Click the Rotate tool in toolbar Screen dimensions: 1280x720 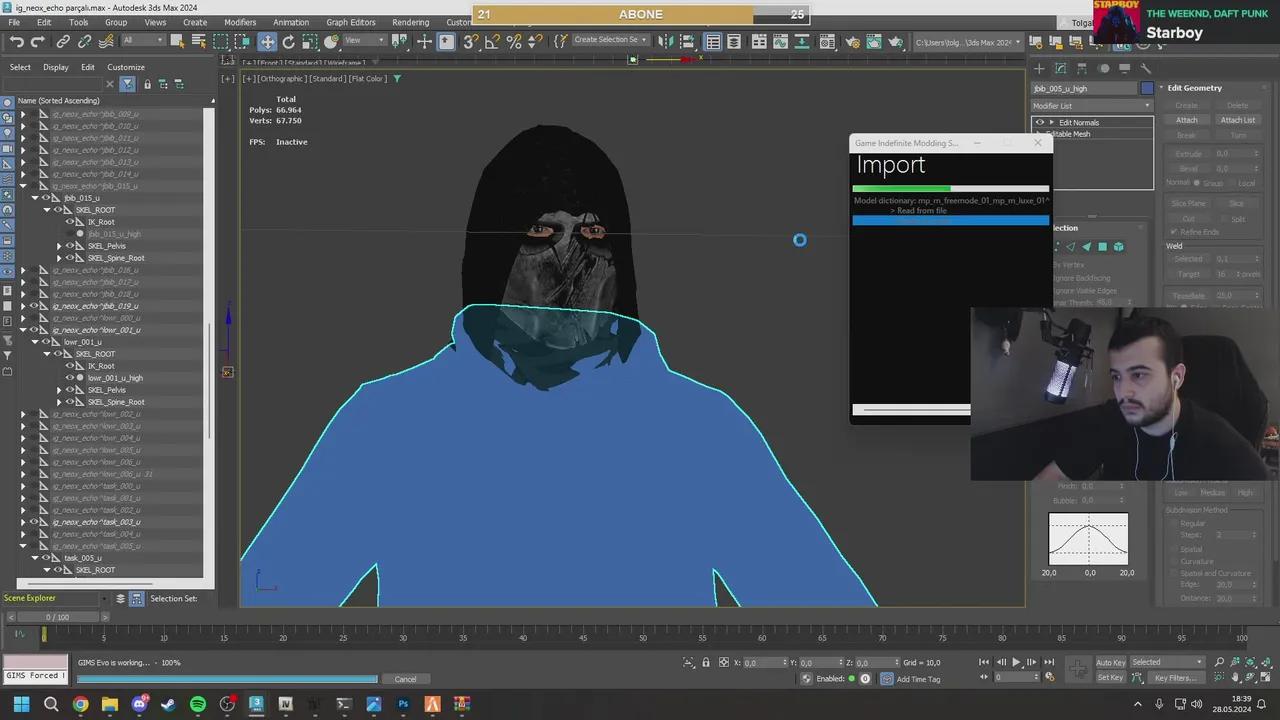[x=288, y=41]
